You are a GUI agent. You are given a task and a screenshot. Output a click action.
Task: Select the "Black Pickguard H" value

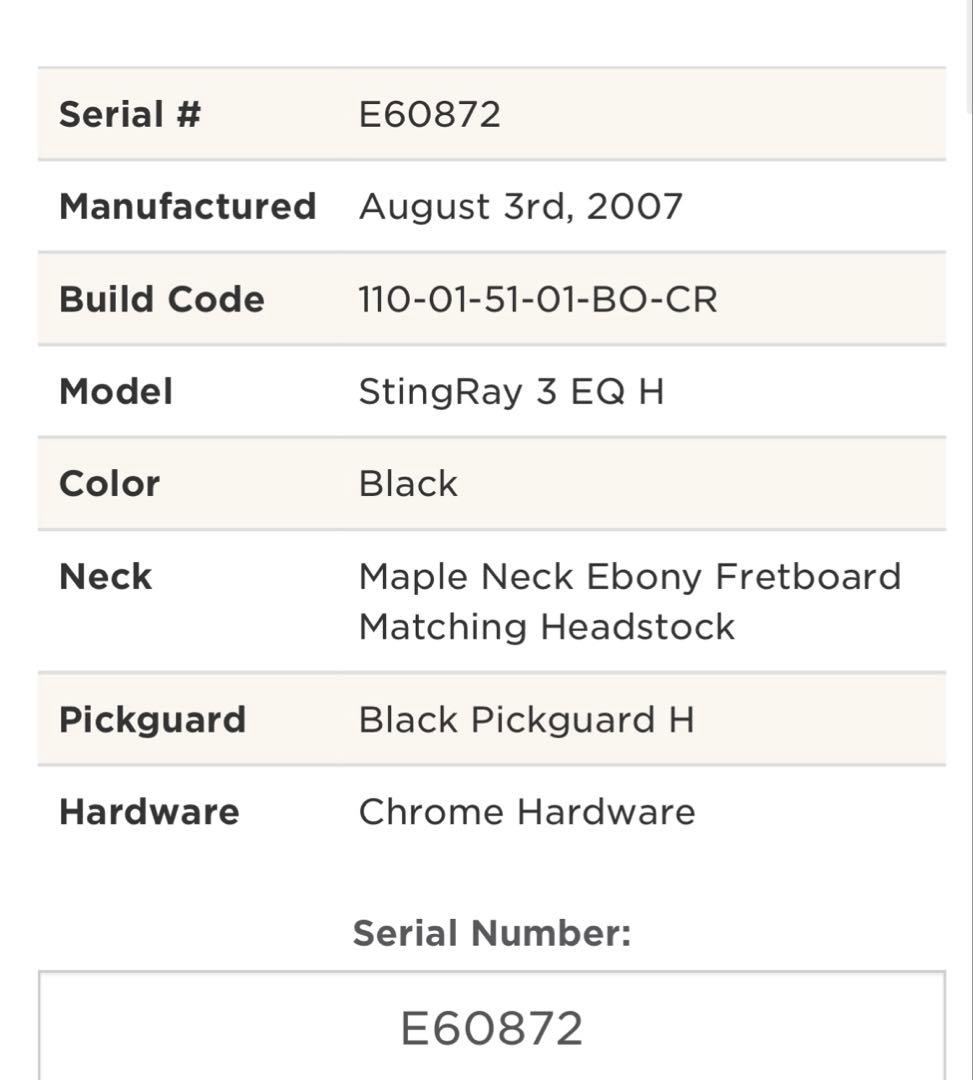click(526, 719)
